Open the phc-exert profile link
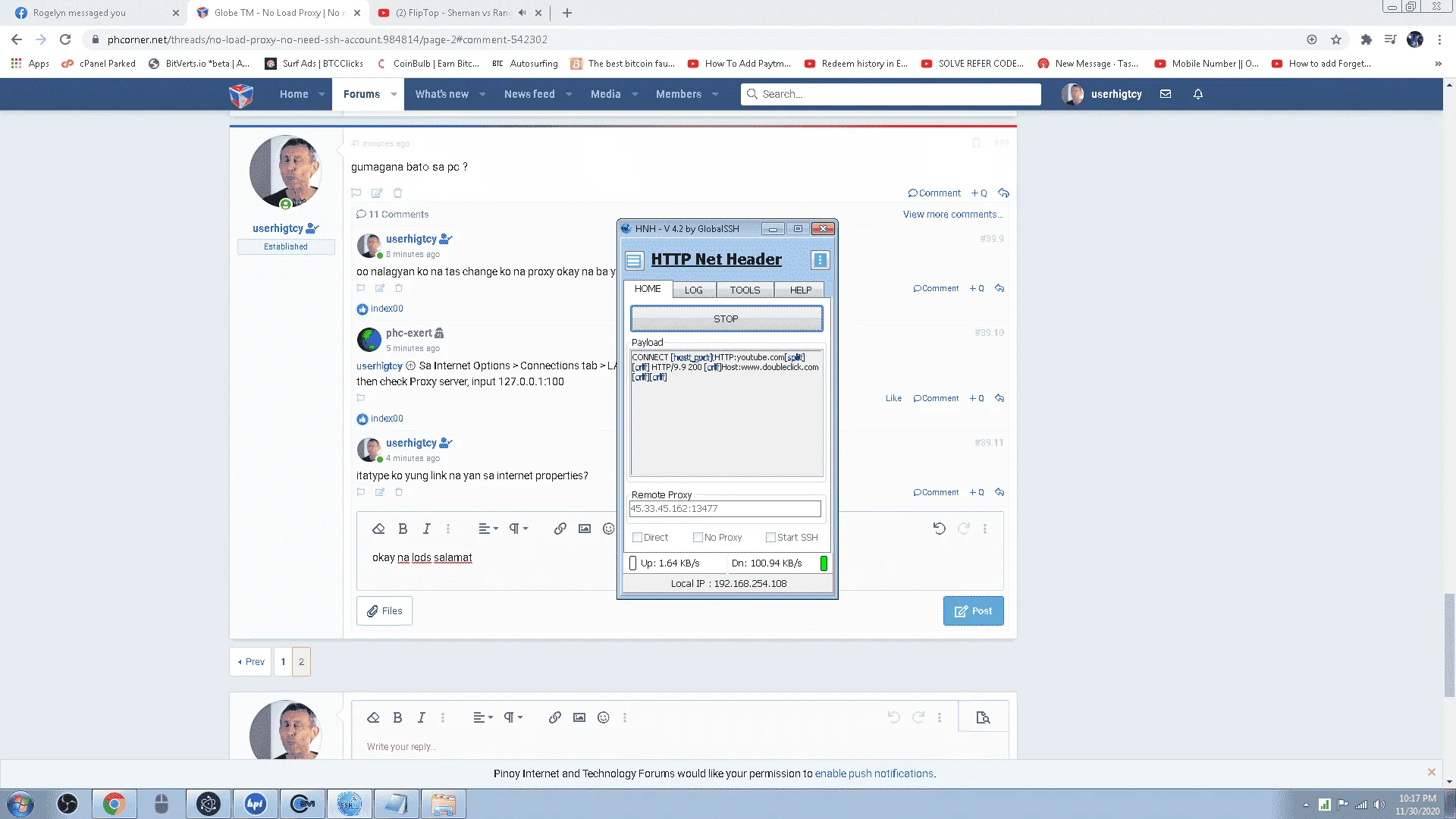 [409, 333]
